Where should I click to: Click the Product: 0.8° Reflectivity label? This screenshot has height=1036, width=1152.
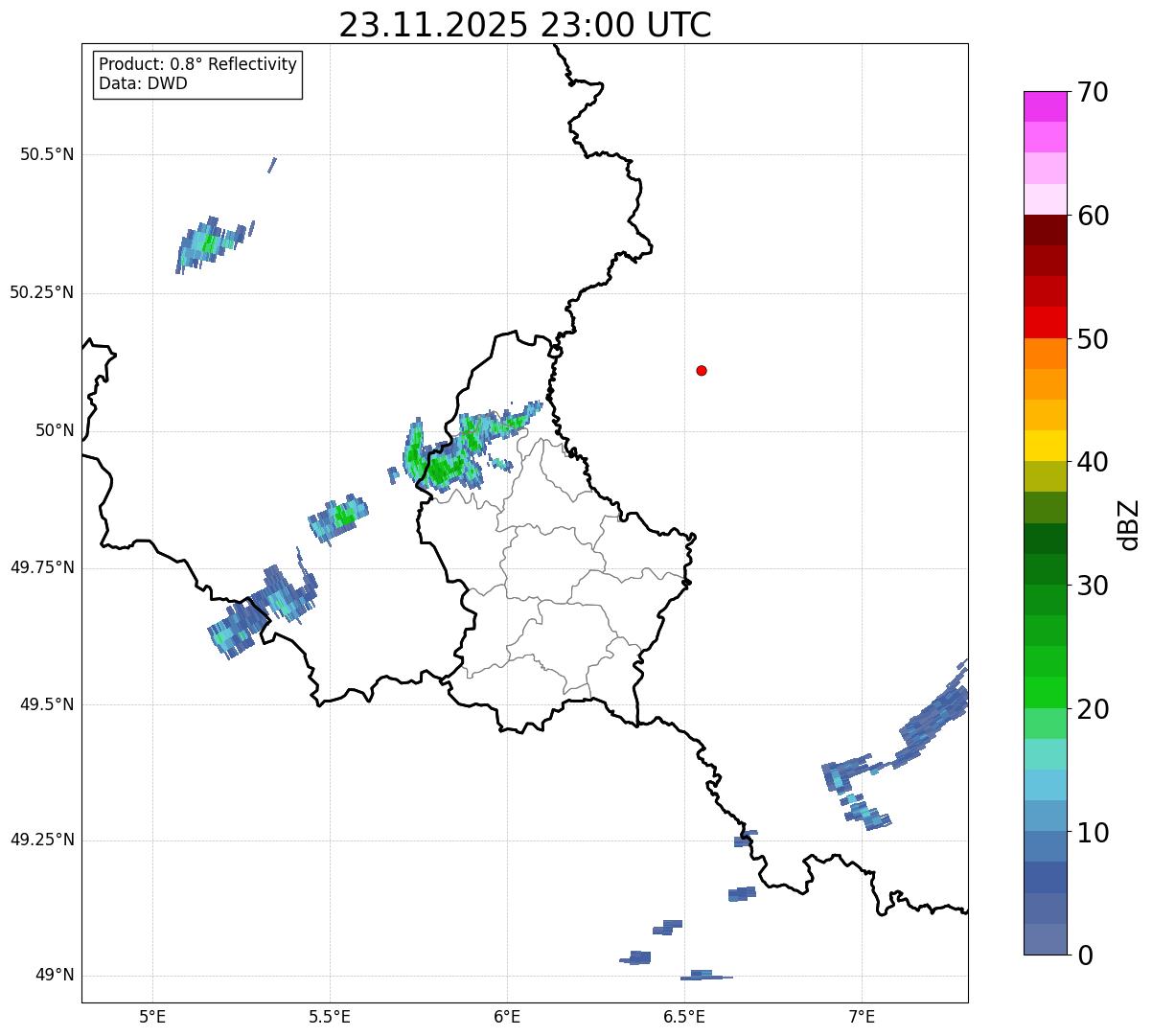[198, 64]
